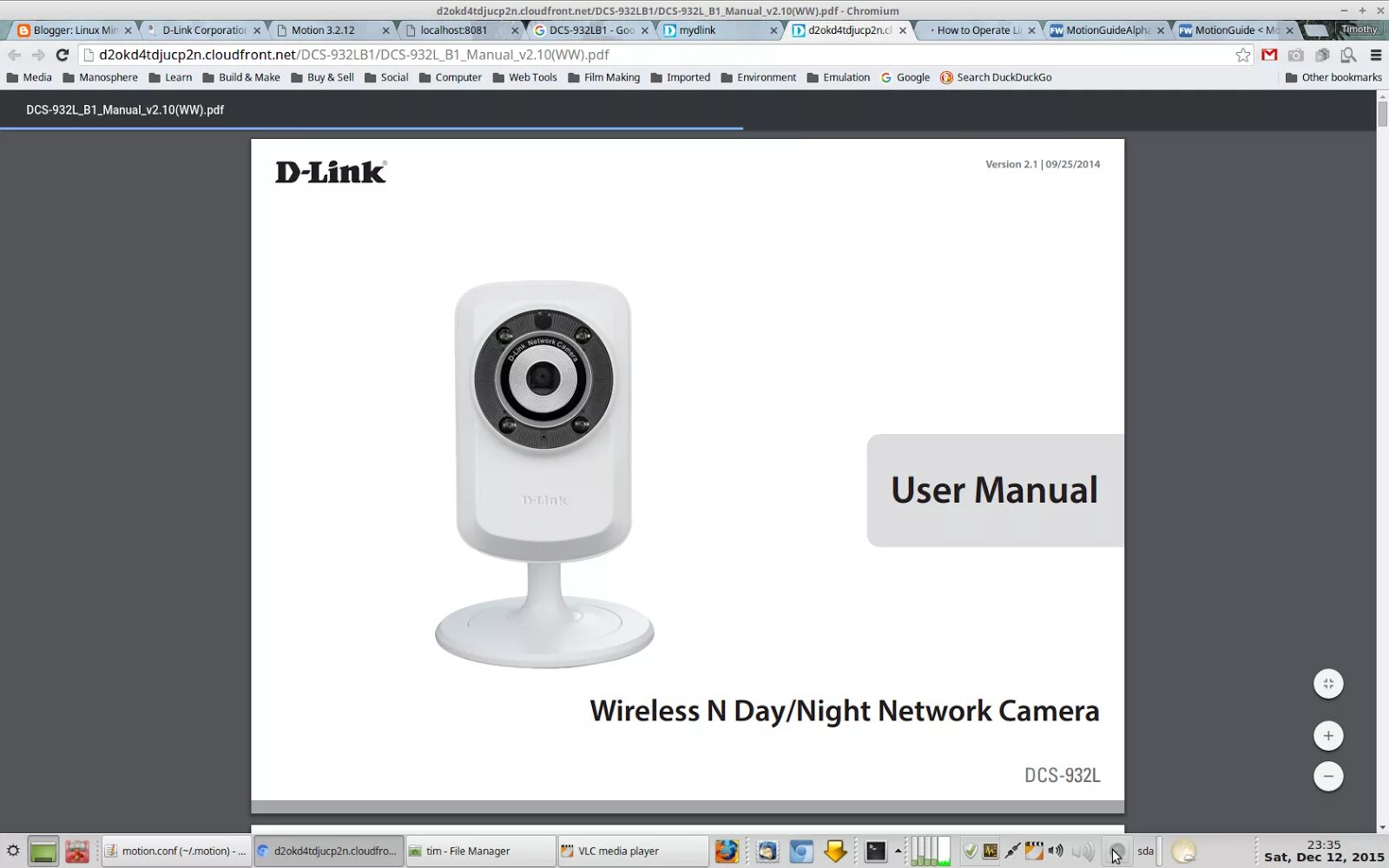Switch to the DCS-932LB1 Google tab

coord(590,30)
